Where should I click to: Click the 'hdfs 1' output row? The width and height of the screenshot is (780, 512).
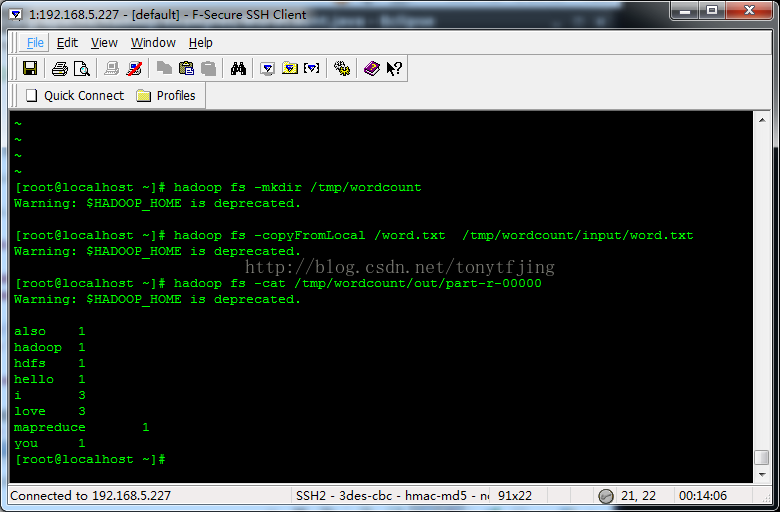pos(50,363)
